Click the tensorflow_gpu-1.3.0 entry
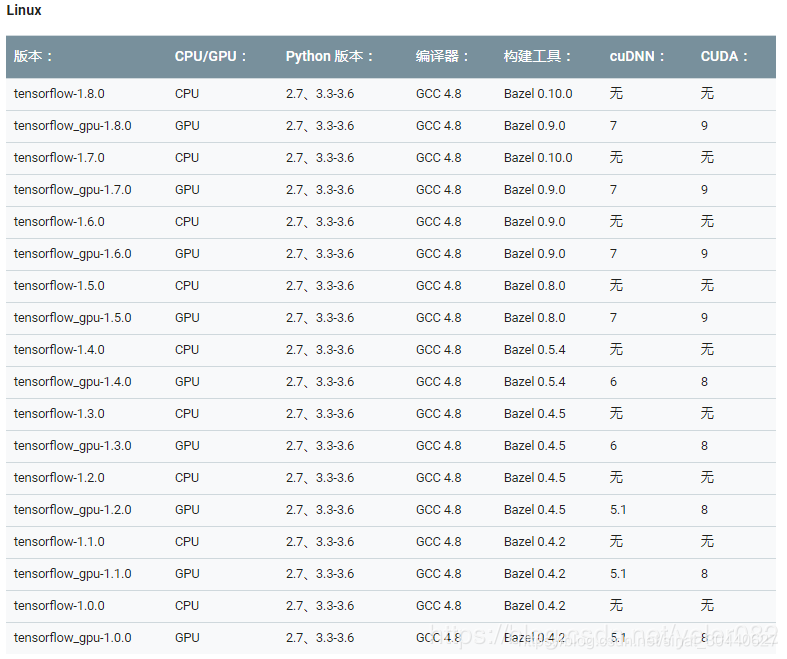The image size is (787, 659). click(x=73, y=446)
